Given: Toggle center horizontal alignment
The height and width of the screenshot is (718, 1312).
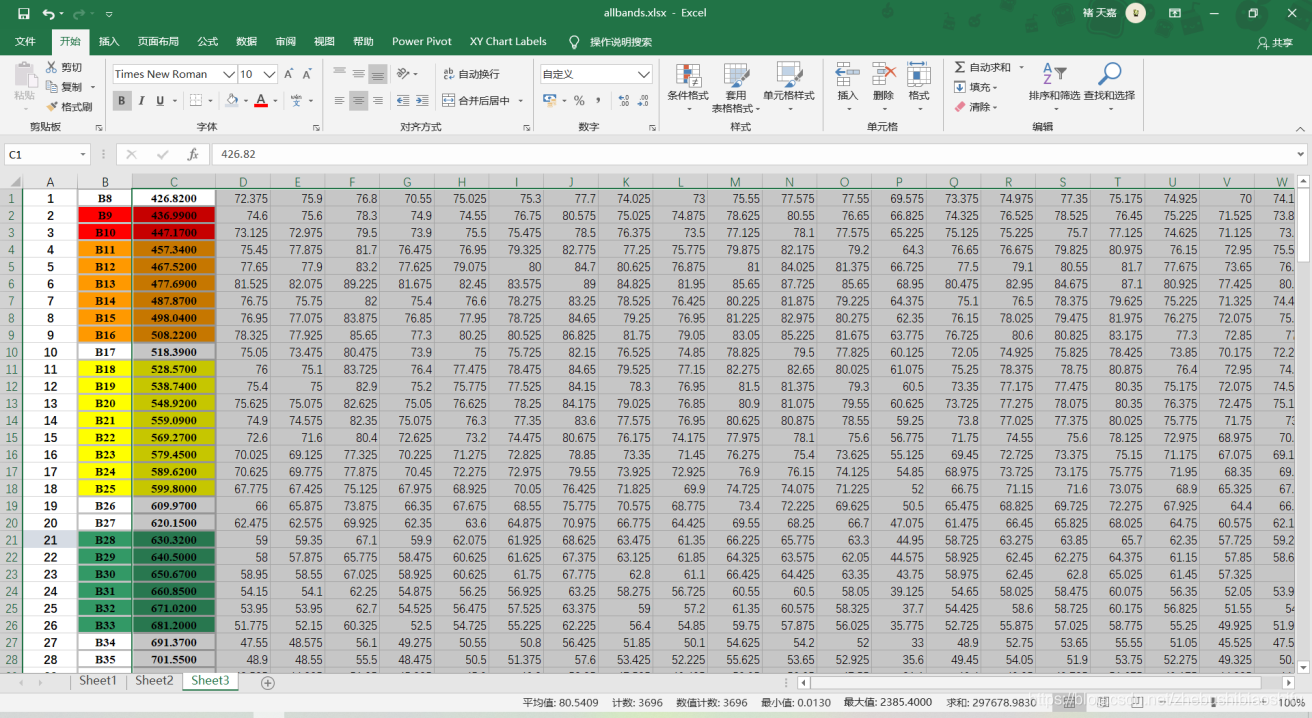Looking at the screenshot, I should click(x=359, y=100).
